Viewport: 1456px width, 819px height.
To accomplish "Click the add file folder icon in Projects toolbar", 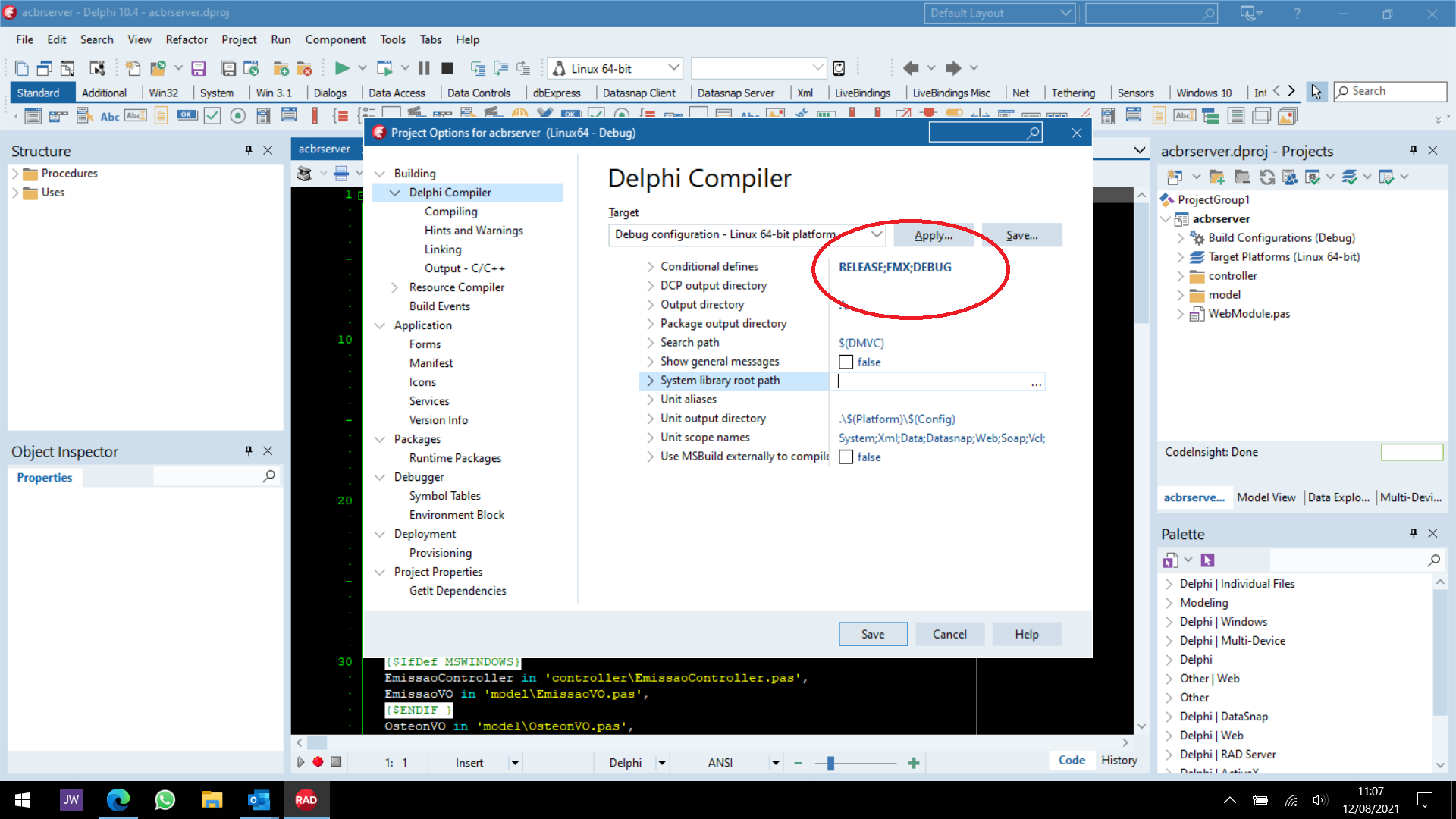I will tap(1216, 177).
